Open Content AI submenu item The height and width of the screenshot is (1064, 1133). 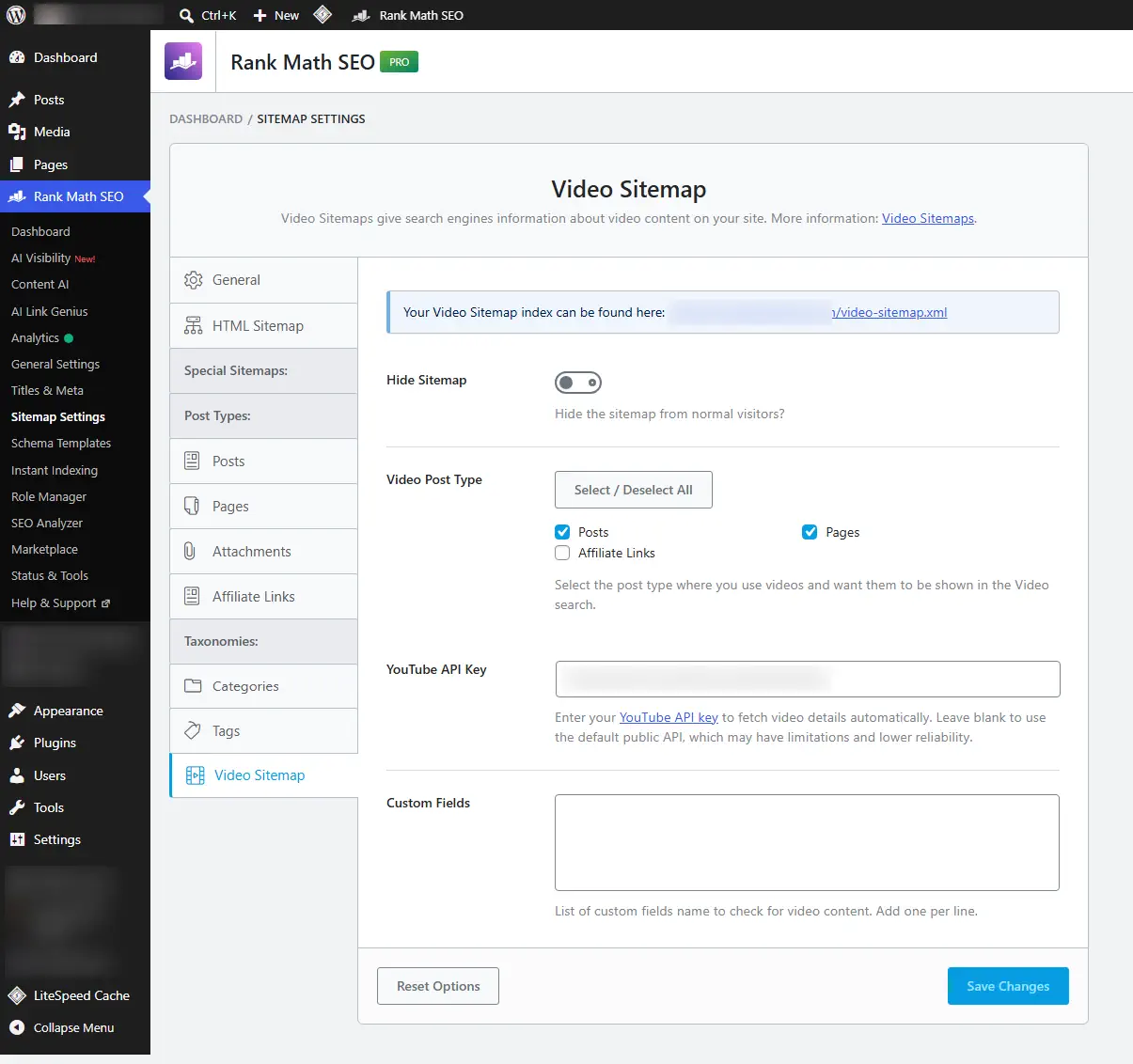[x=40, y=284]
